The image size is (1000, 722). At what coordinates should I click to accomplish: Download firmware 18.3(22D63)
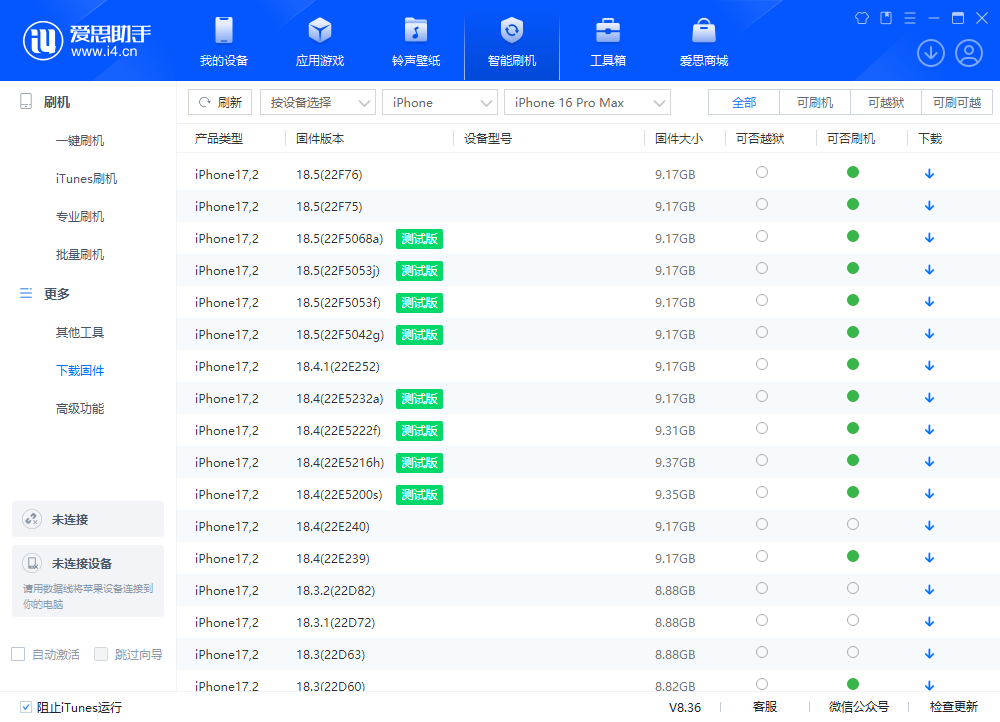coord(929,654)
